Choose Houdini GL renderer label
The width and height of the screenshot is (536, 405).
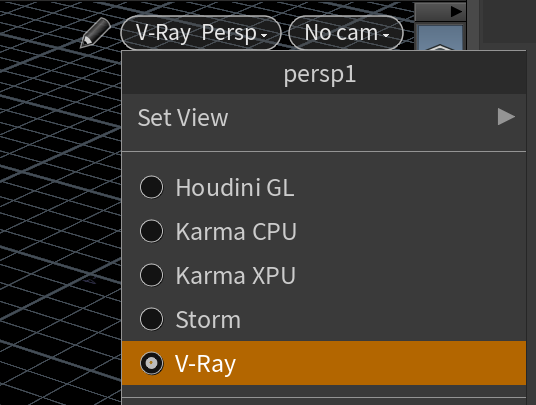point(235,188)
